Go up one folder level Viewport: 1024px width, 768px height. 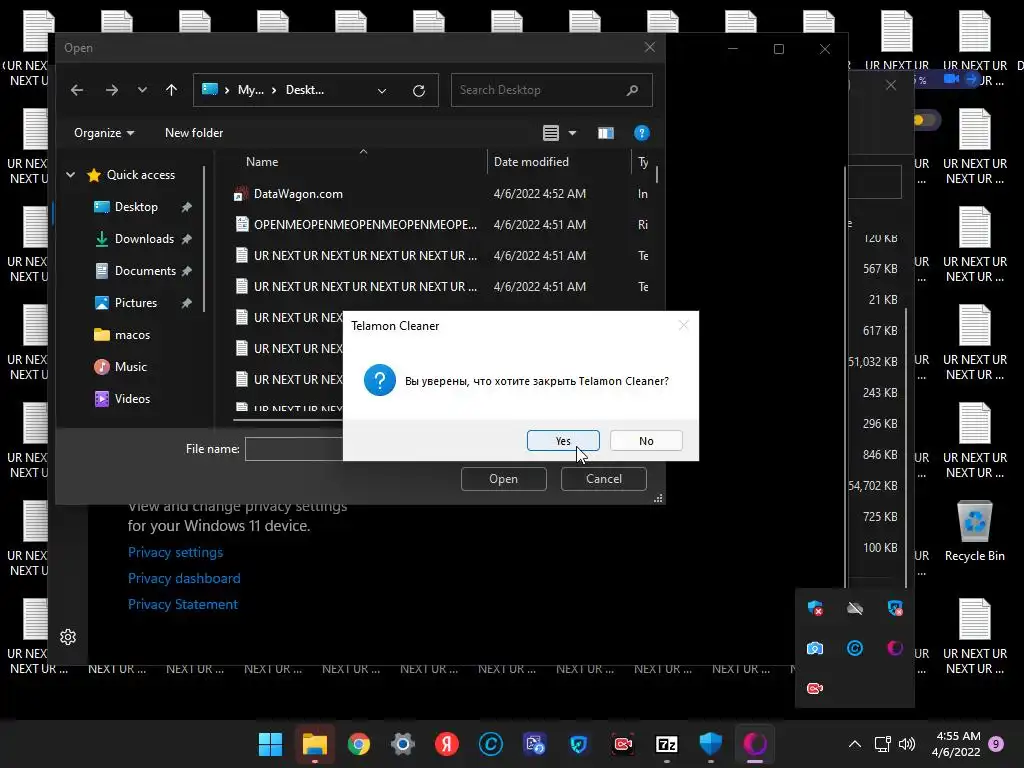pyautogui.click(x=171, y=90)
